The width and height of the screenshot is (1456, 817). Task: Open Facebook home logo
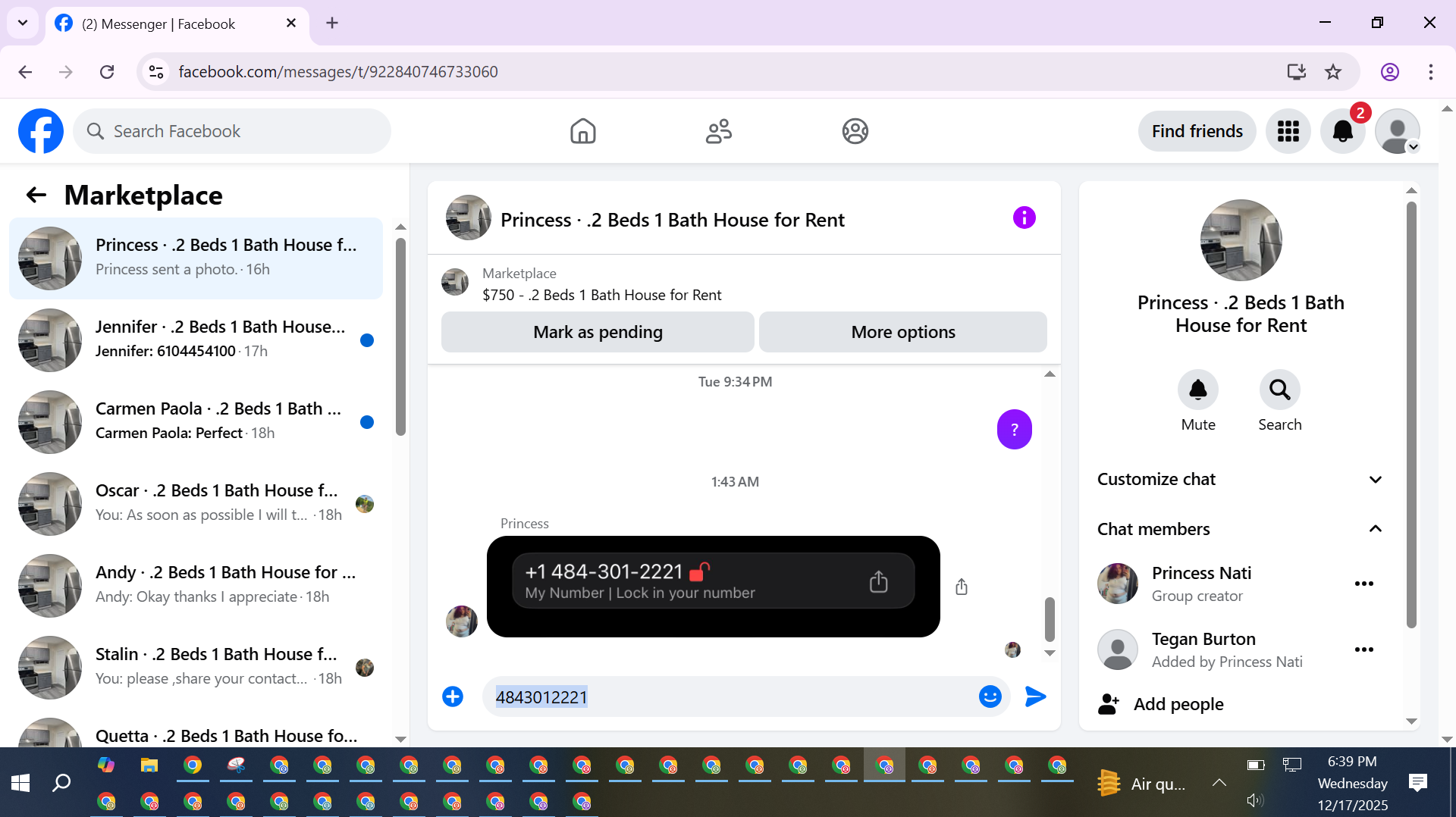(41, 131)
